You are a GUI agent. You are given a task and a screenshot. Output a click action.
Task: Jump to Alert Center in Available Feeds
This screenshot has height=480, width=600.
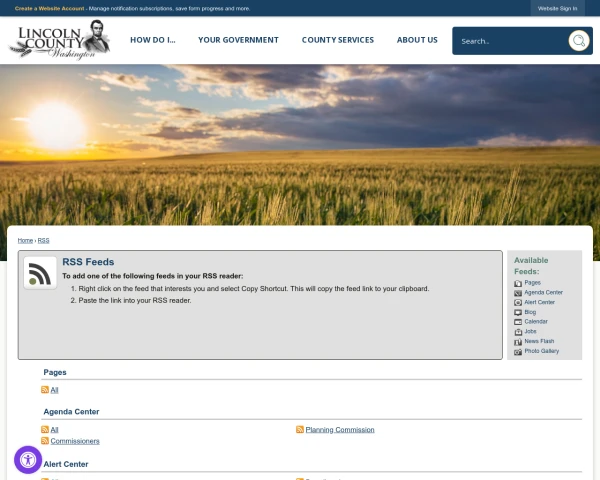[x=539, y=302]
